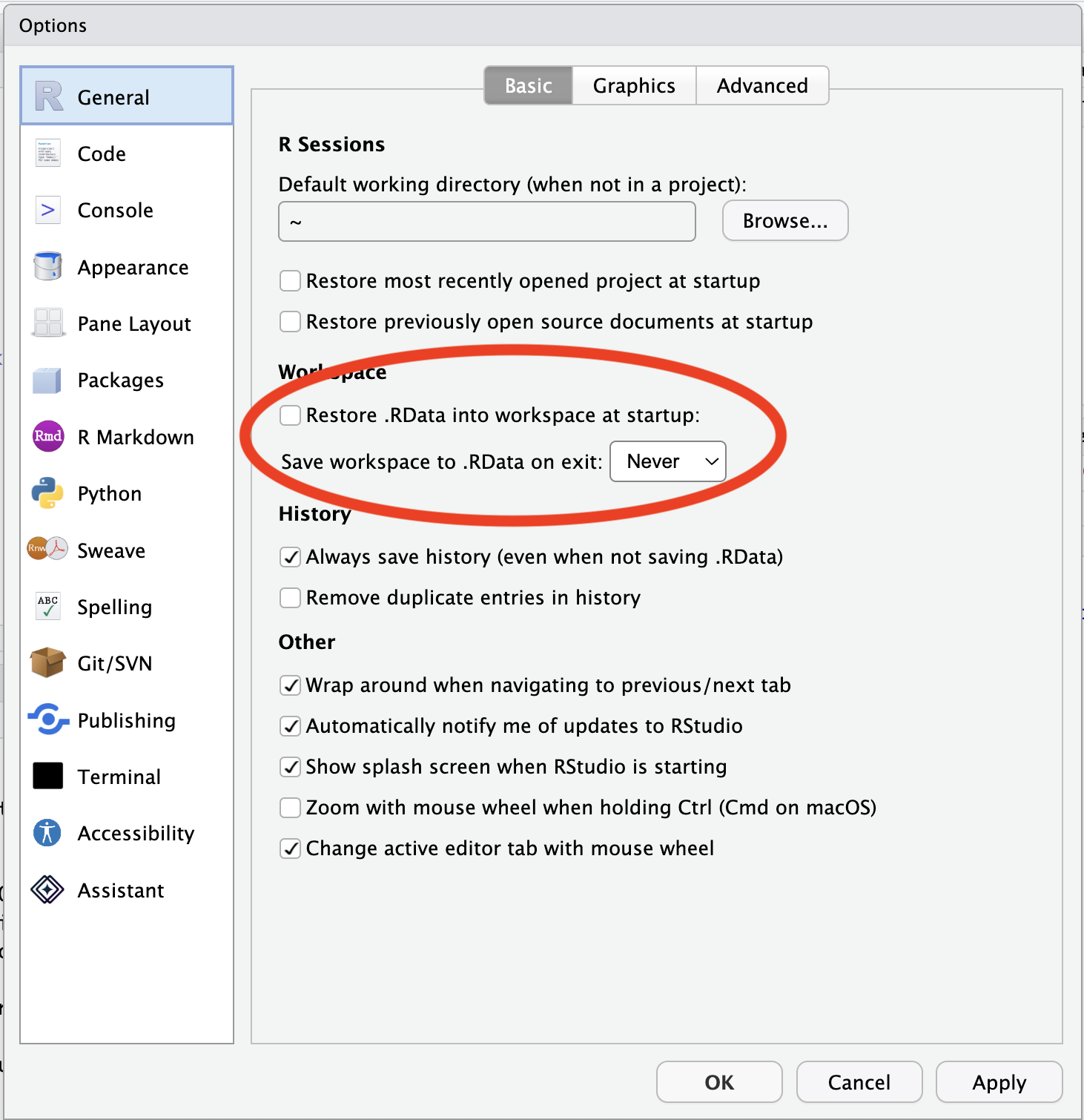Click the default working directory field
Screen dimensions: 1084x1120
487,222
